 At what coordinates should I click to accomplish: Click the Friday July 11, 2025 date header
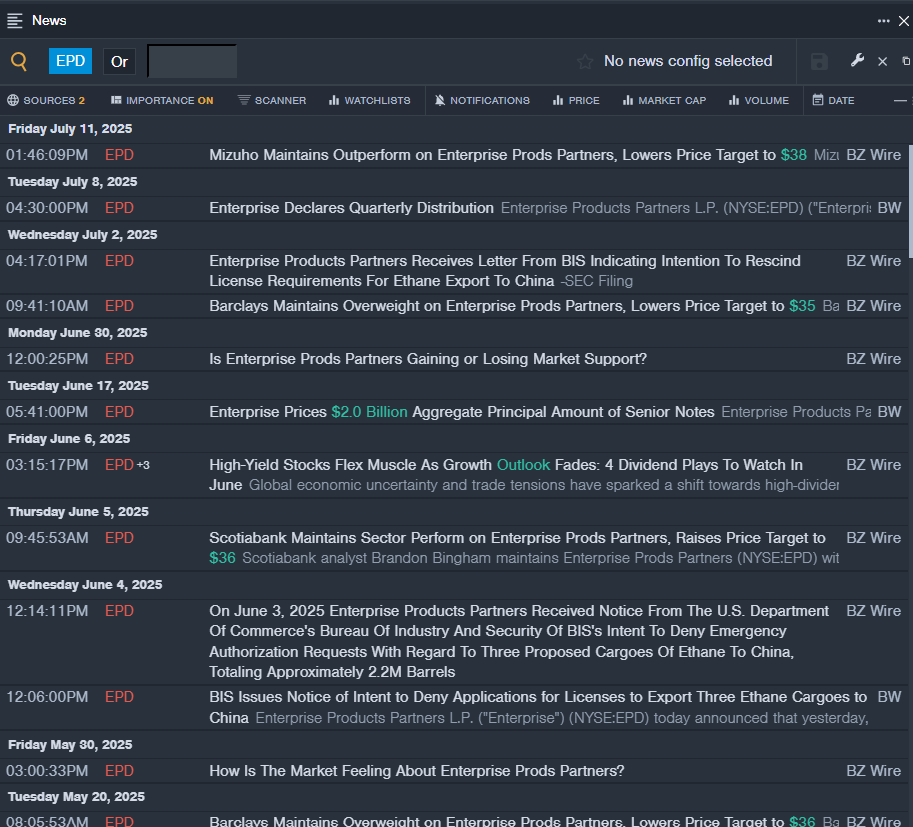point(70,129)
